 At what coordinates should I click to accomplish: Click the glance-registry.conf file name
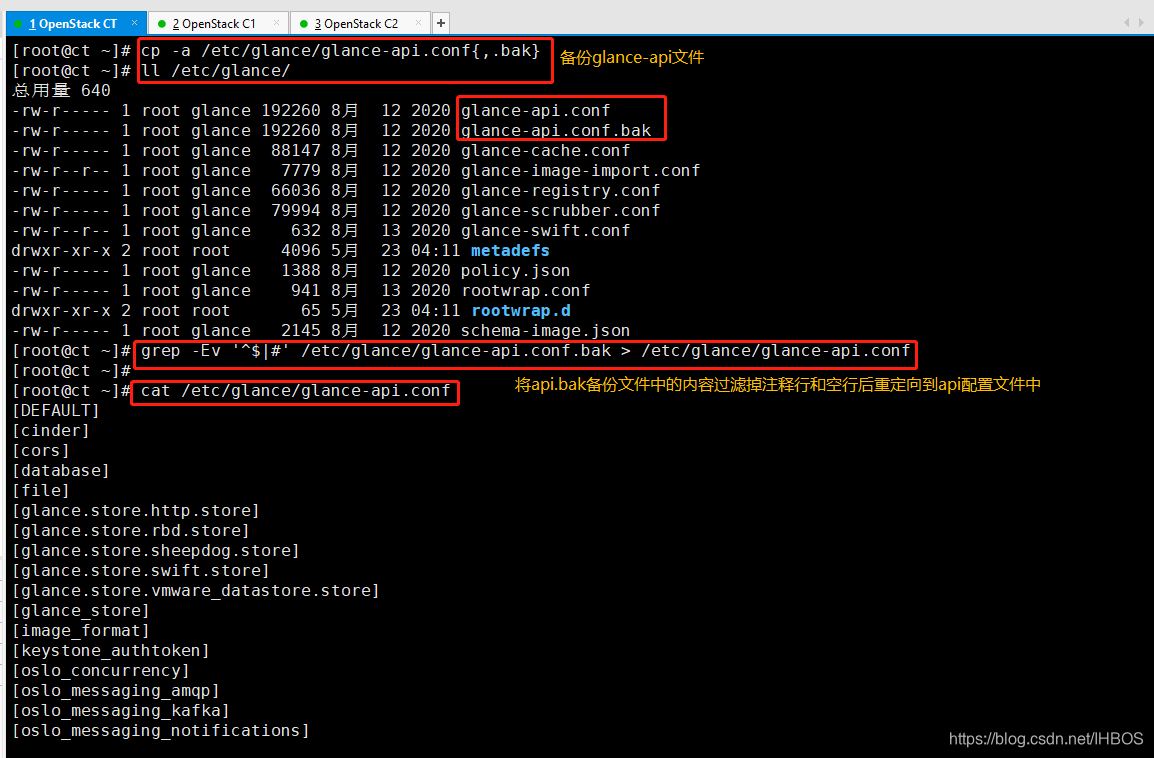pyautogui.click(x=561, y=190)
